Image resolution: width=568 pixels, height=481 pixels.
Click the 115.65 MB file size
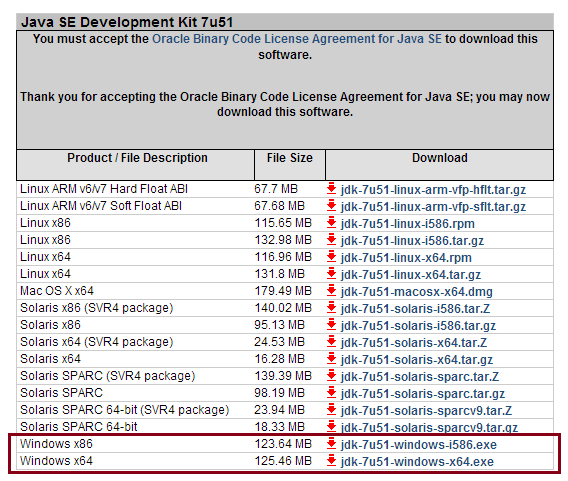[x=283, y=223]
